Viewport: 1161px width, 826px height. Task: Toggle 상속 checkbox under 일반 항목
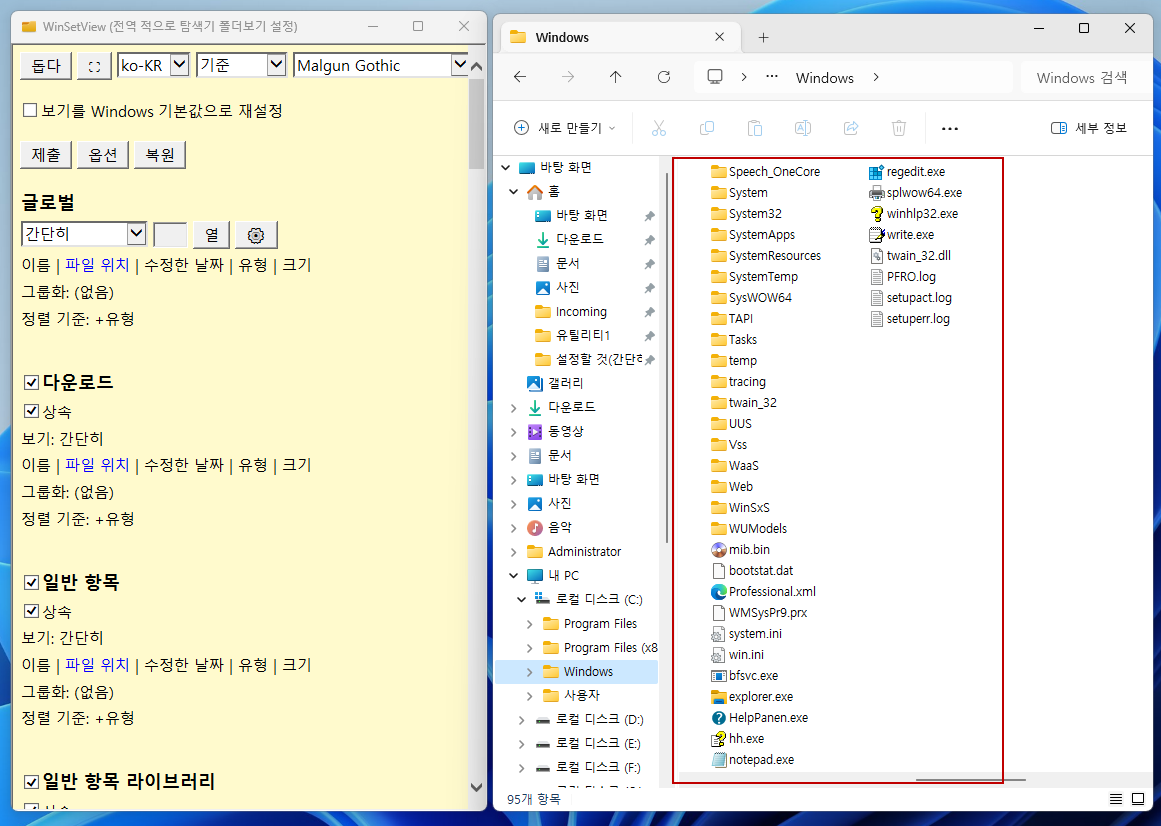tap(31, 611)
